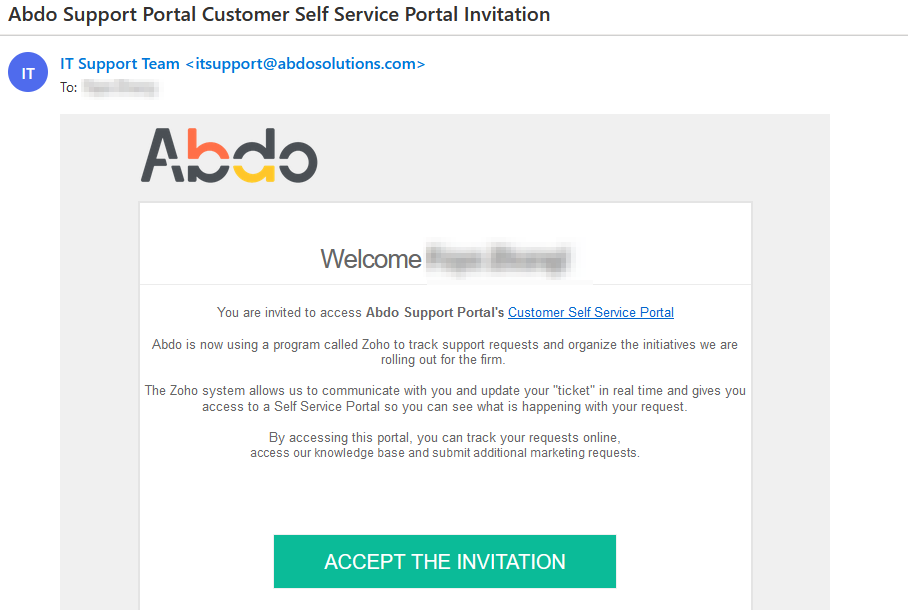Click the Abdo company logo
The image size is (908, 610).
pyautogui.click(x=229, y=155)
